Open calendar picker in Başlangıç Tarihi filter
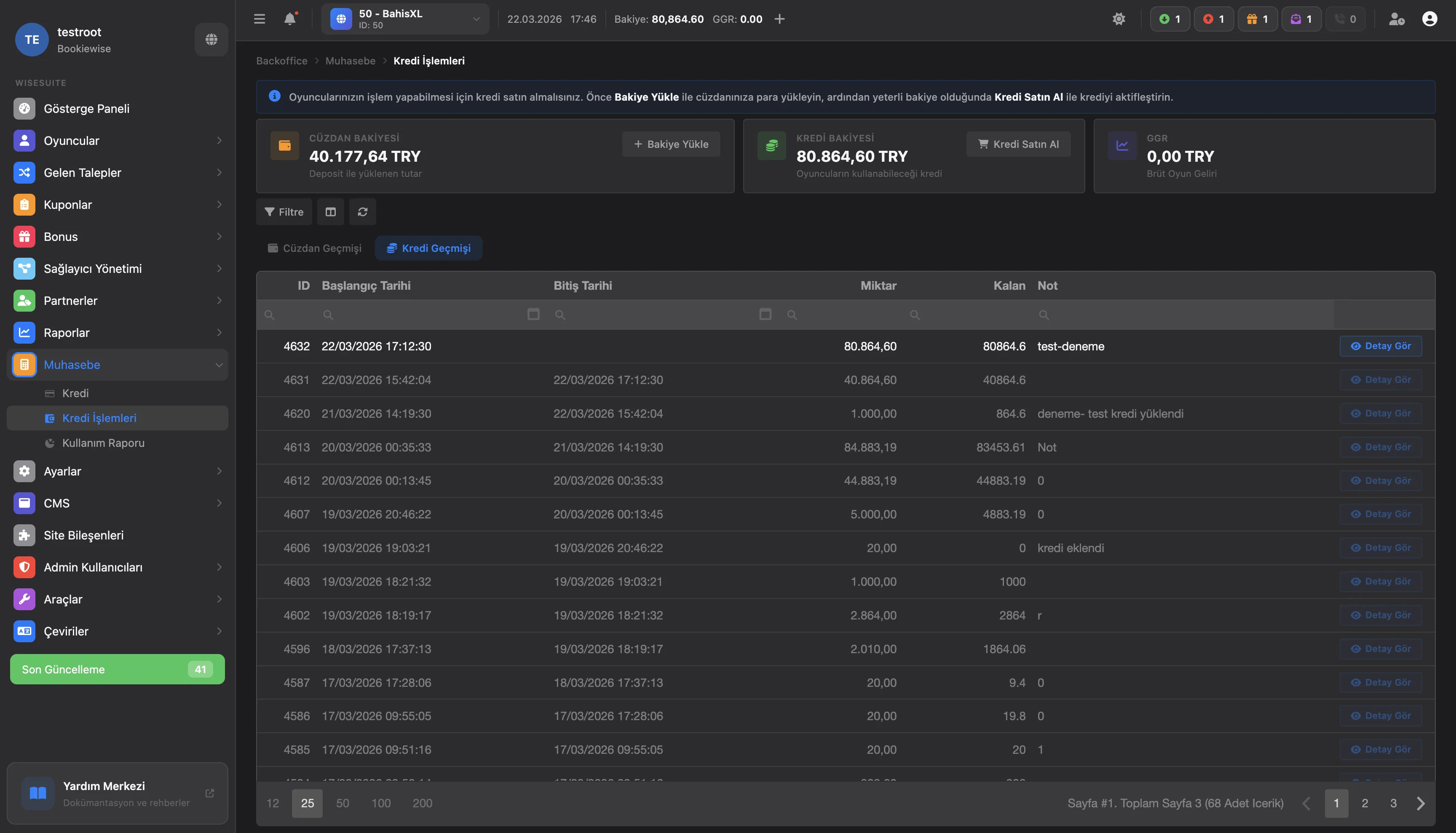 click(533, 314)
